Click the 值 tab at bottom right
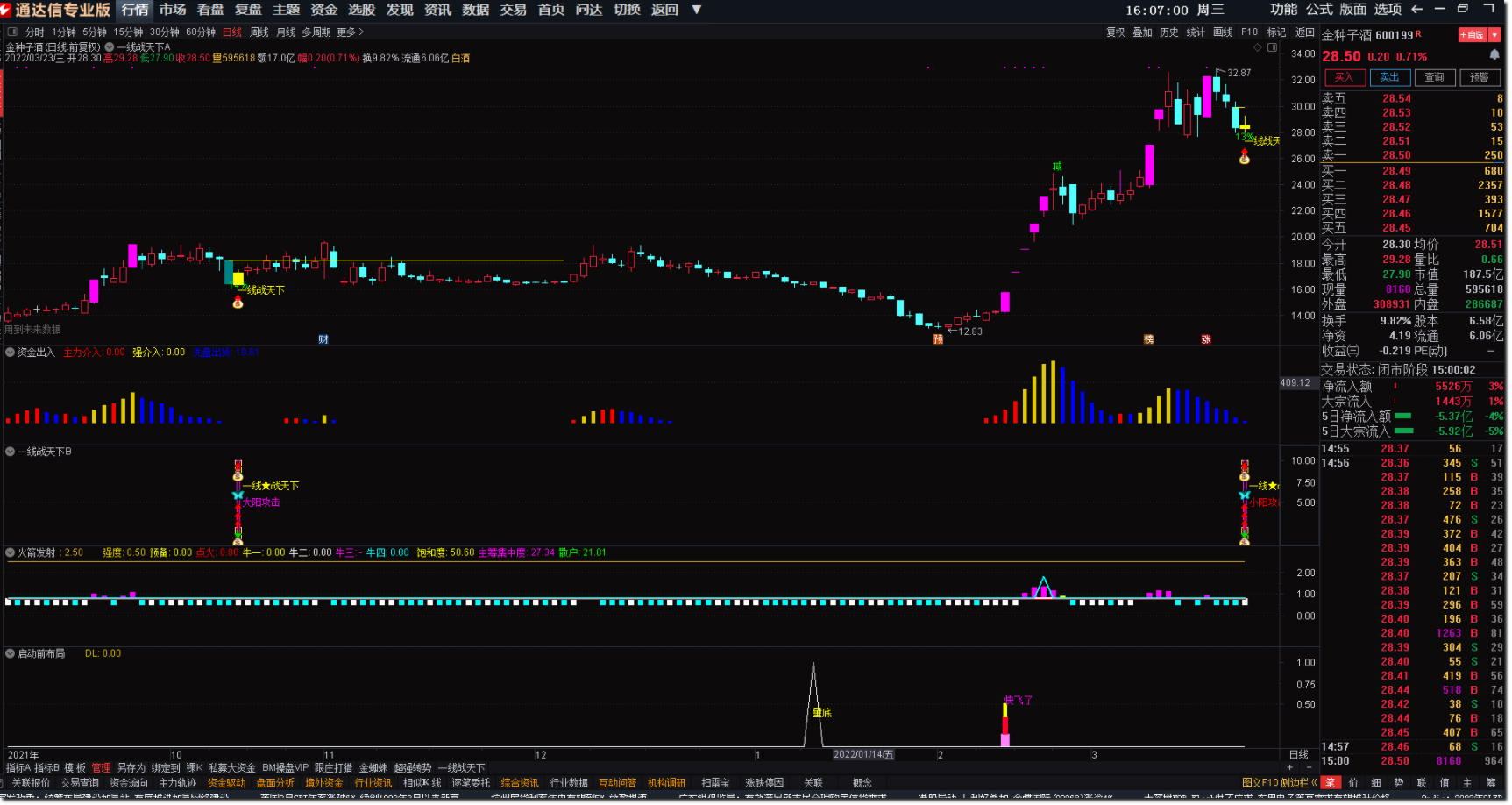 (x=1445, y=782)
